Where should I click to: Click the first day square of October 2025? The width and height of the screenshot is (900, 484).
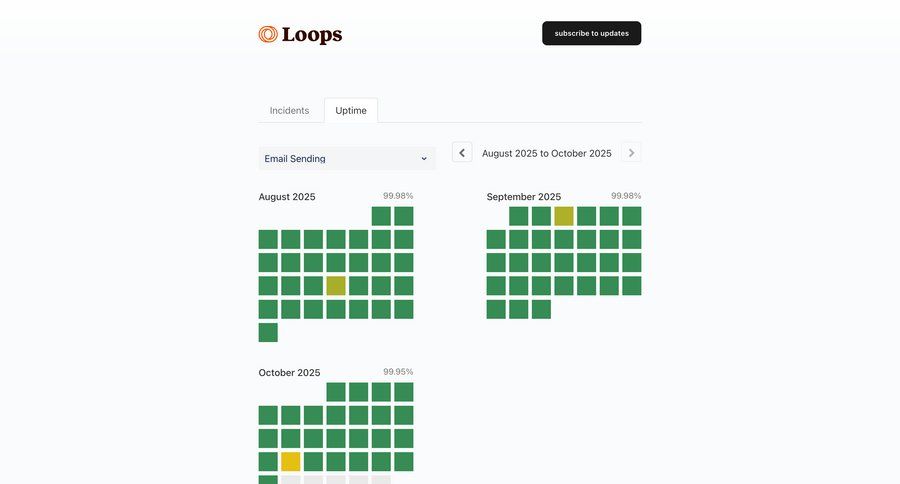[x=336, y=392]
